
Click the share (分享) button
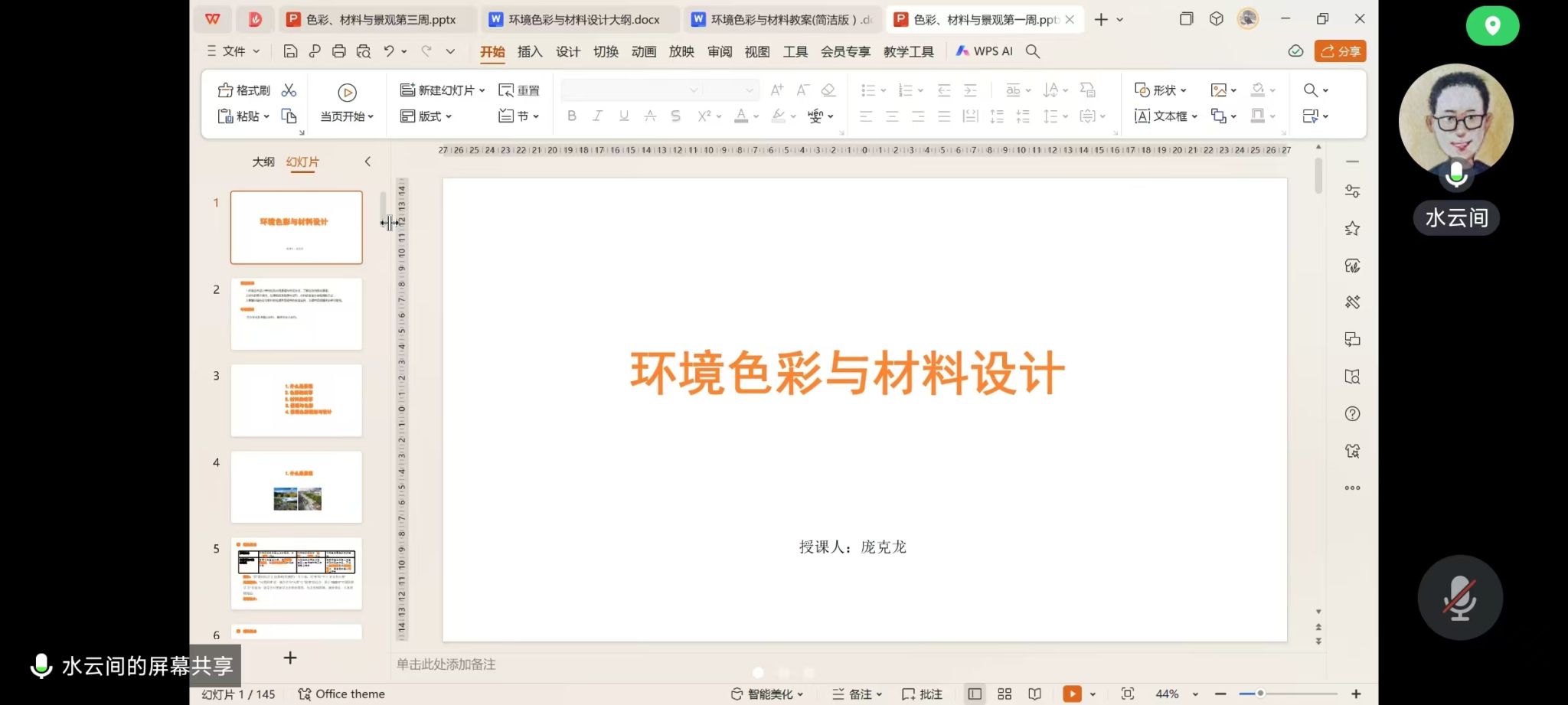(1340, 51)
